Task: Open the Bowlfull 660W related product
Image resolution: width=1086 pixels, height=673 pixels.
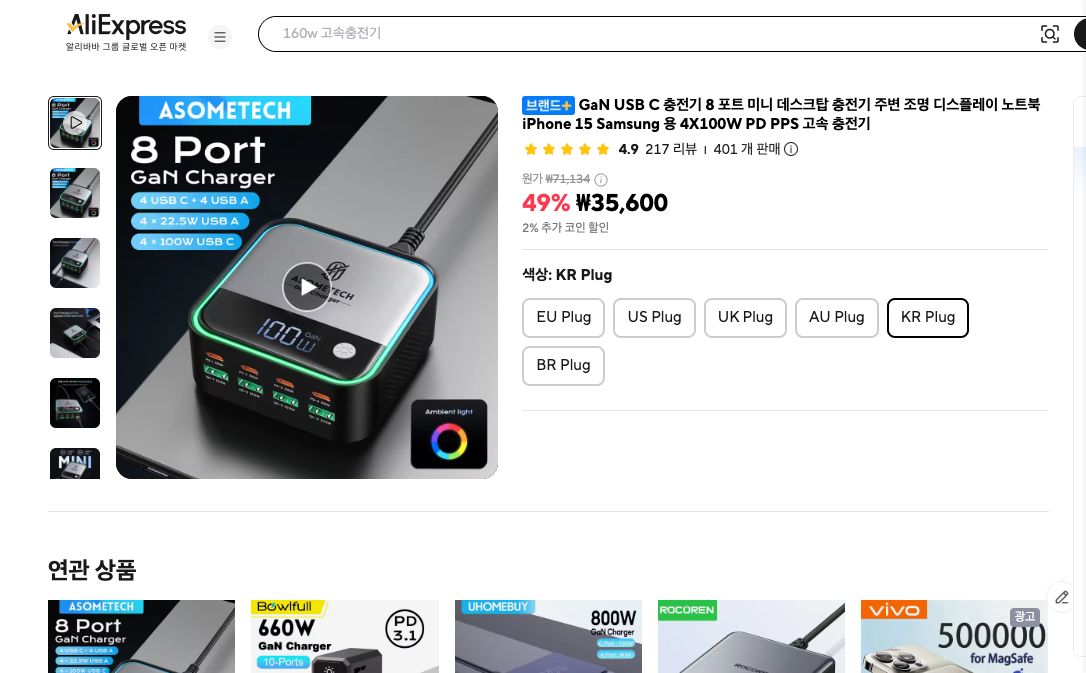Action: (x=344, y=636)
